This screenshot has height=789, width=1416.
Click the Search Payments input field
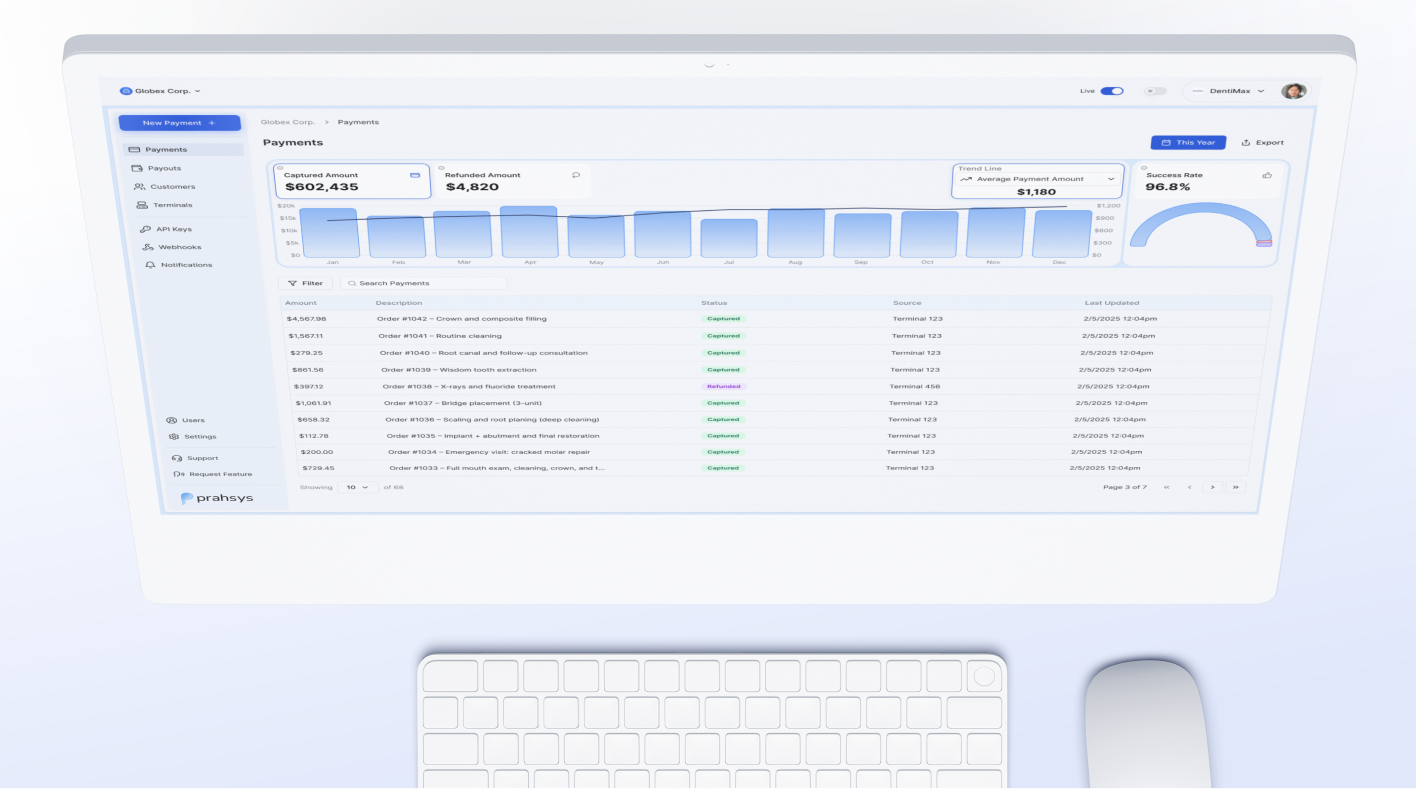click(x=423, y=283)
